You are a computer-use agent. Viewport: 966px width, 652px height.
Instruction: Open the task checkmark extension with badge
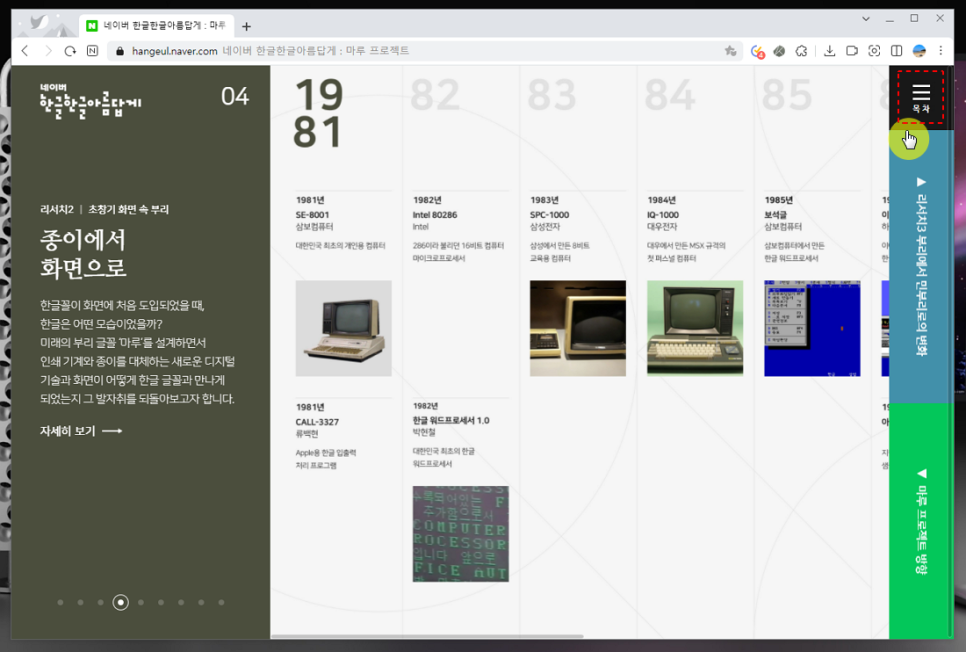(758, 51)
